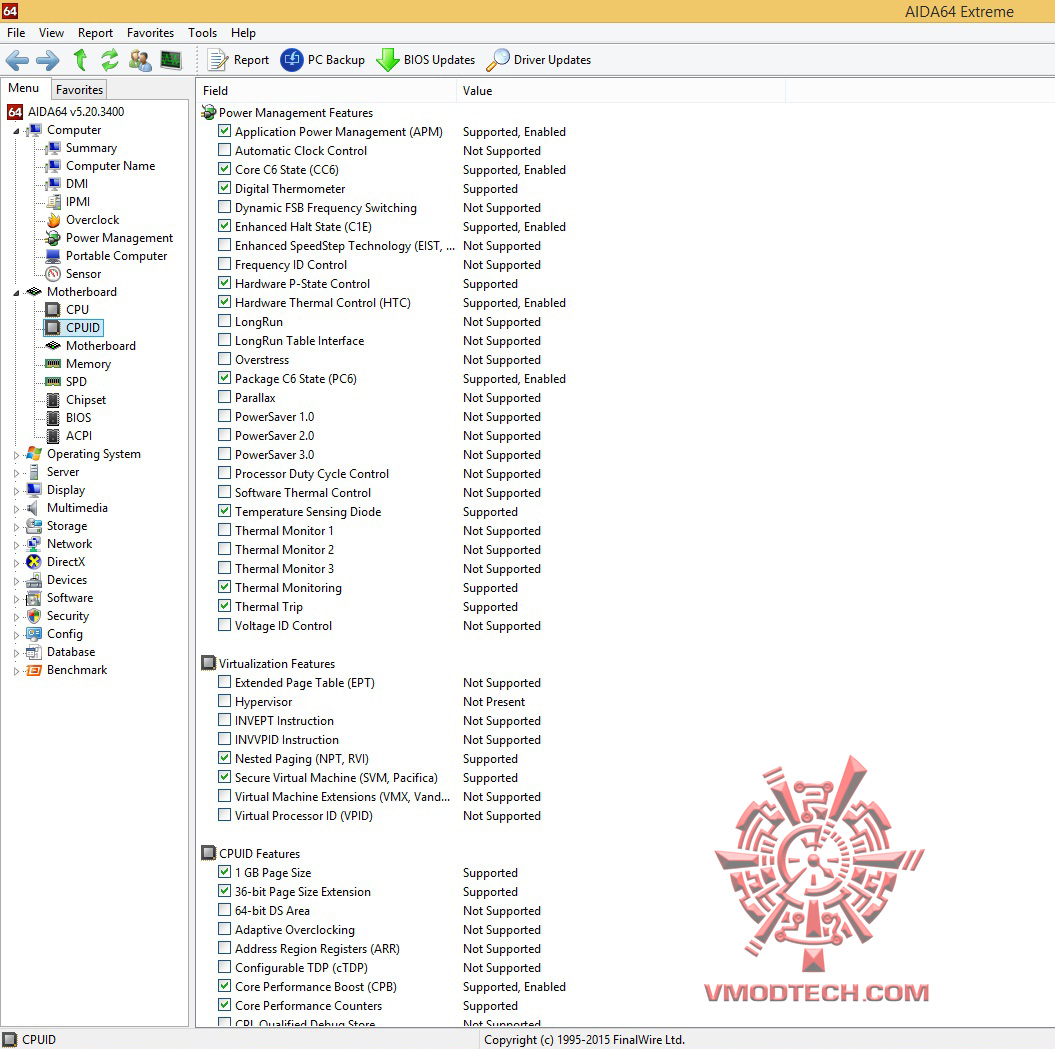Select the DirectX icon

pyautogui.click(x=34, y=562)
